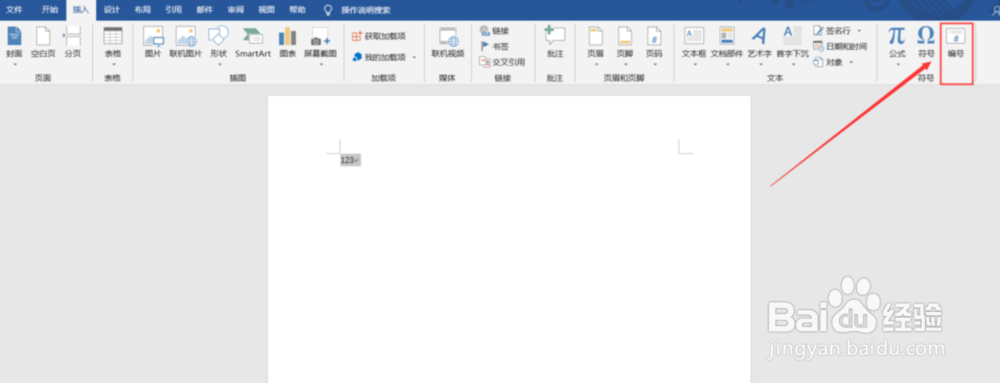Open the 页码 page number dropdown
Image resolution: width=1000 pixels, height=383 pixels.
(654, 64)
